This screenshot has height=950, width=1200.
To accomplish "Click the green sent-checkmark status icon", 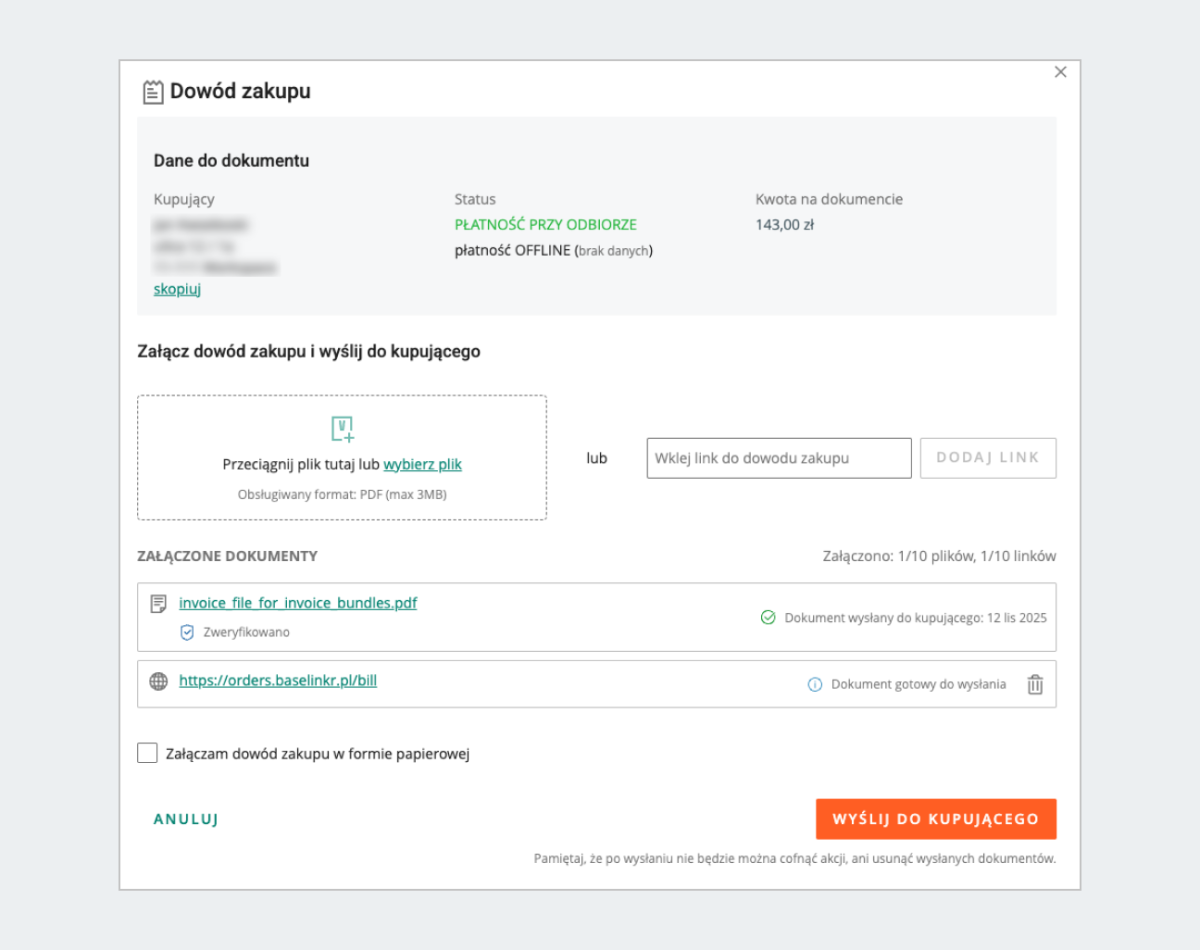I will (768, 618).
